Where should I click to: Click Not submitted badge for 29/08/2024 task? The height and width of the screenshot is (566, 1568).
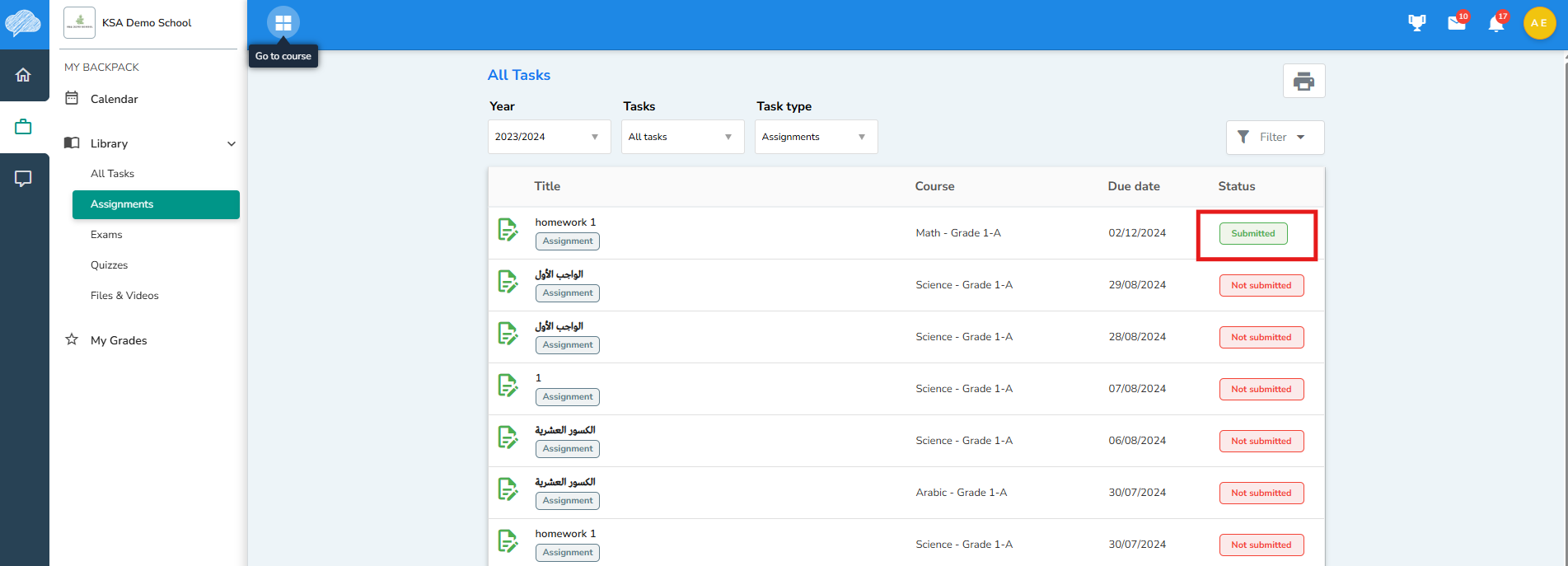1261,285
